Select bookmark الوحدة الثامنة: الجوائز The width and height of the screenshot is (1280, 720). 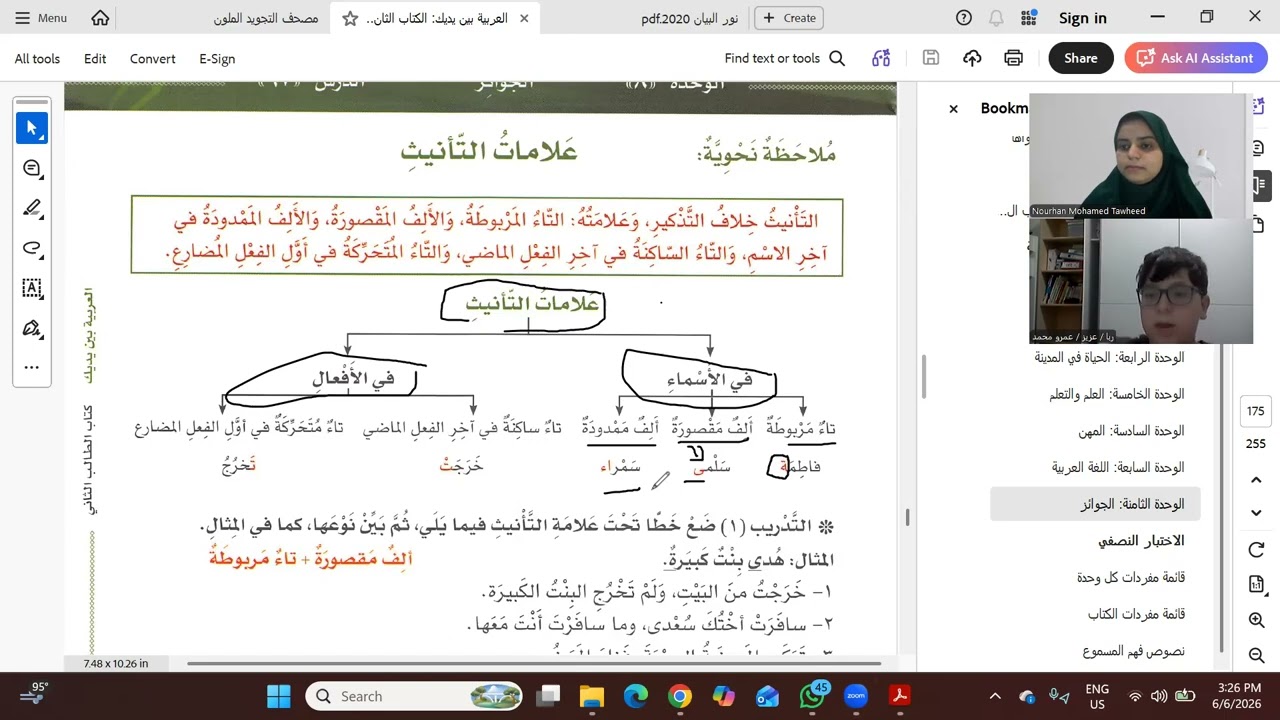pos(1095,504)
